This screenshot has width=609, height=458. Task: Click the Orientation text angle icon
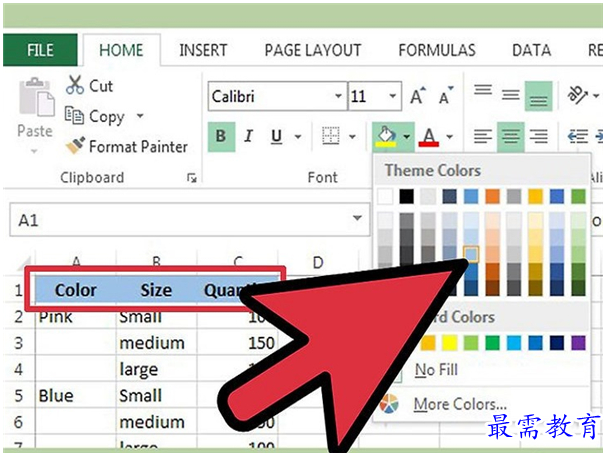click(x=577, y=95)
